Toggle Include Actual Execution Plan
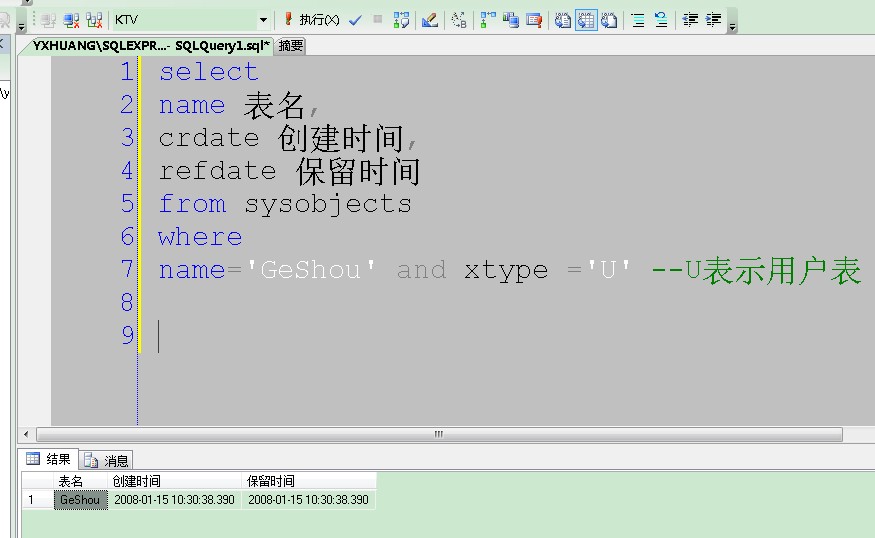The width and height of the screenshot is (875, 538). pos(488,20)
